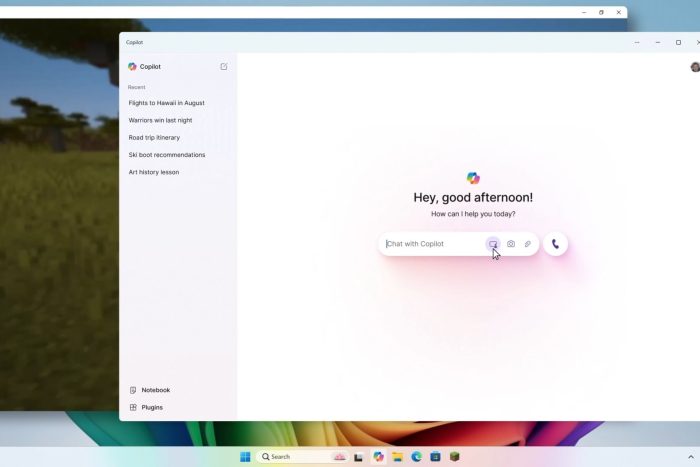Start a voice call with phone button
700x467 pixels.
coord(555,244)
